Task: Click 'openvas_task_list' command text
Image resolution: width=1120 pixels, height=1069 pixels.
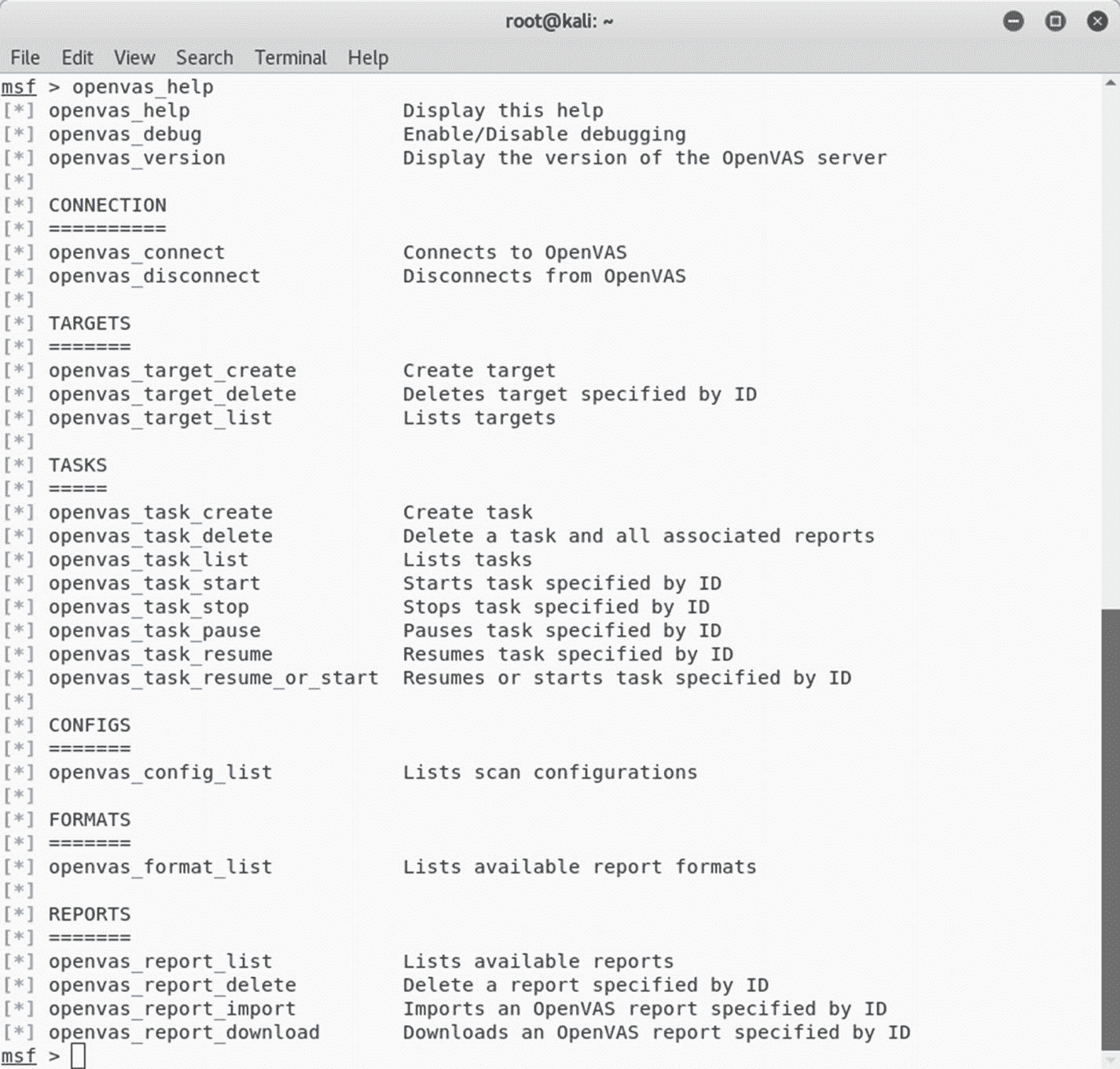Action: [149, 559]
